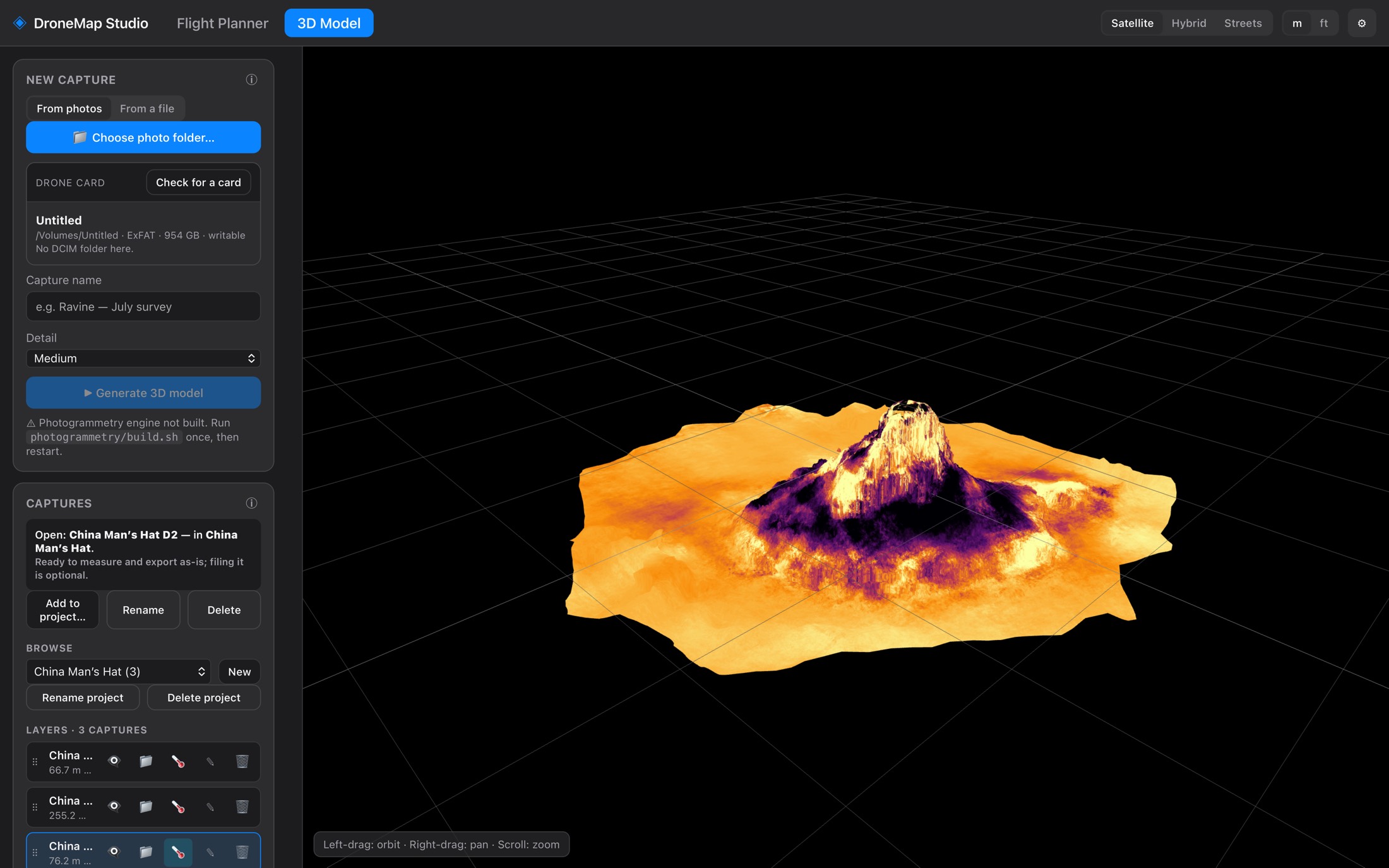
Task: Select Satellite map style
Action: (x=1132, y=23)
